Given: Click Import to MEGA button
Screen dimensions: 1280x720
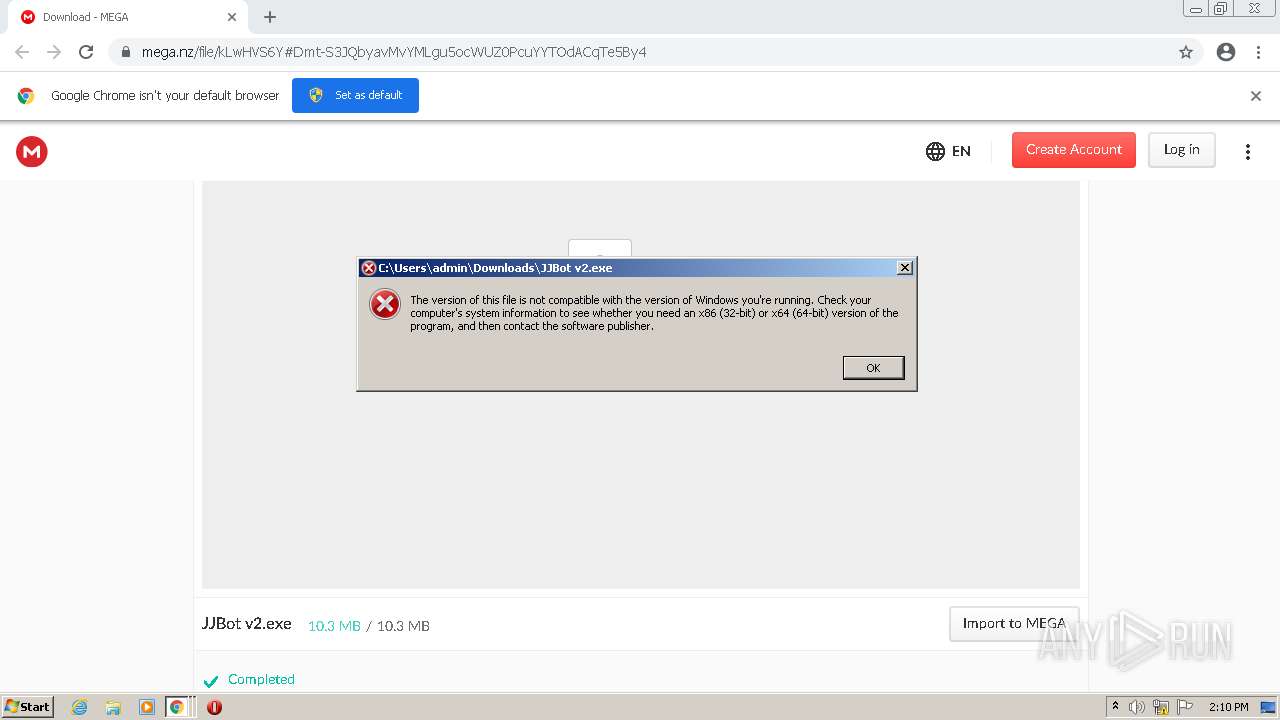Looking at the screenshot, I should pyautogui.click(x=1014, y=623).
